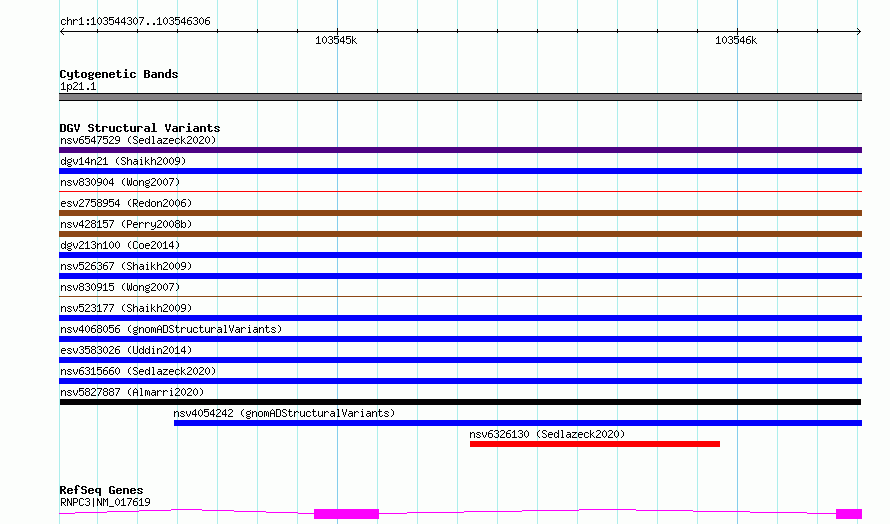890x524 pixels.
Task: Click the blue dgv14n21 variant bar
Action: [460, 171]
